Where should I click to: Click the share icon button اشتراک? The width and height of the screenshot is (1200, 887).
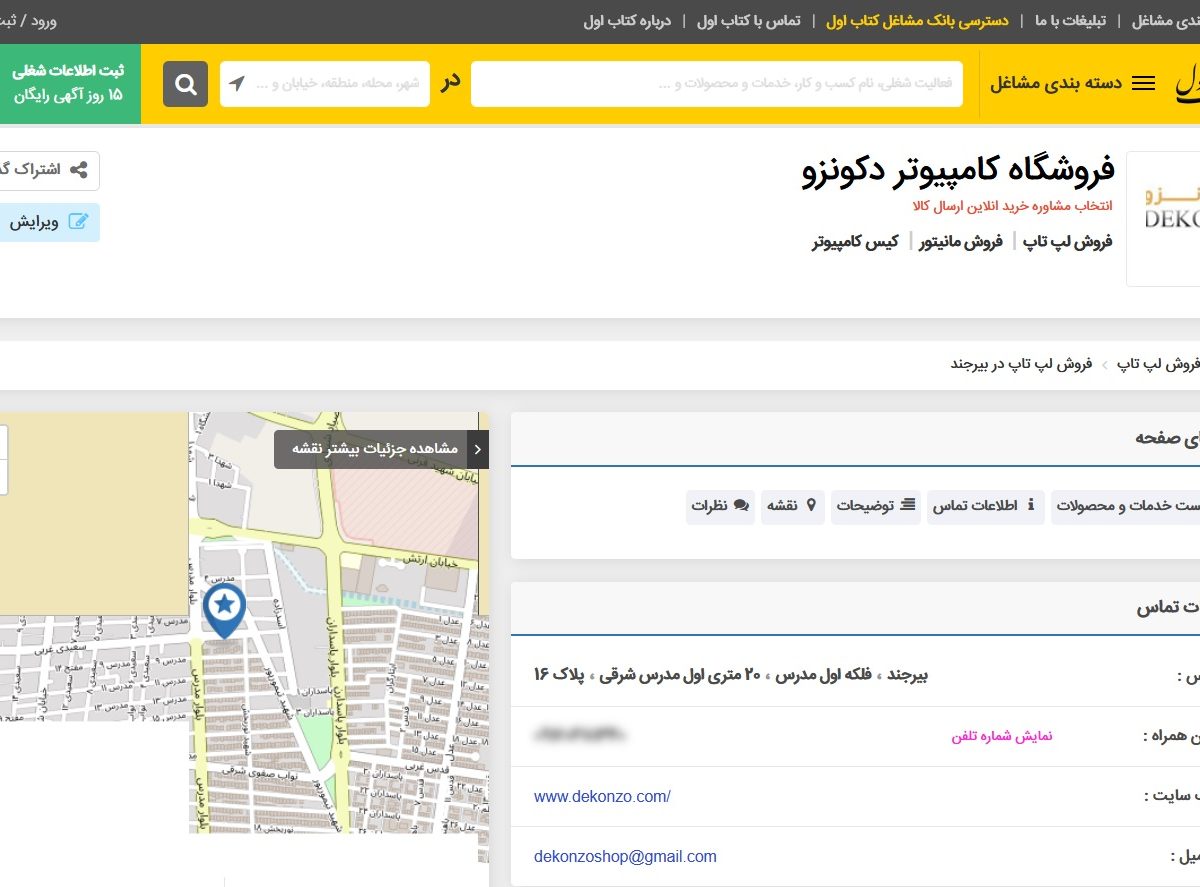click(50, 169)
